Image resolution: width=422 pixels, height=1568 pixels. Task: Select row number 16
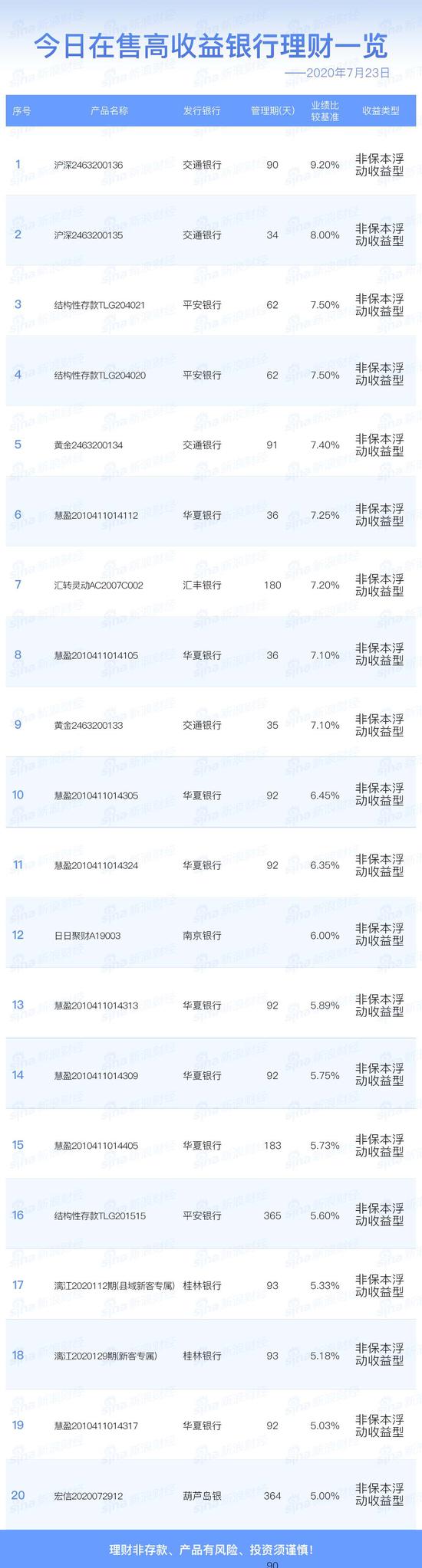(18, 1215)
